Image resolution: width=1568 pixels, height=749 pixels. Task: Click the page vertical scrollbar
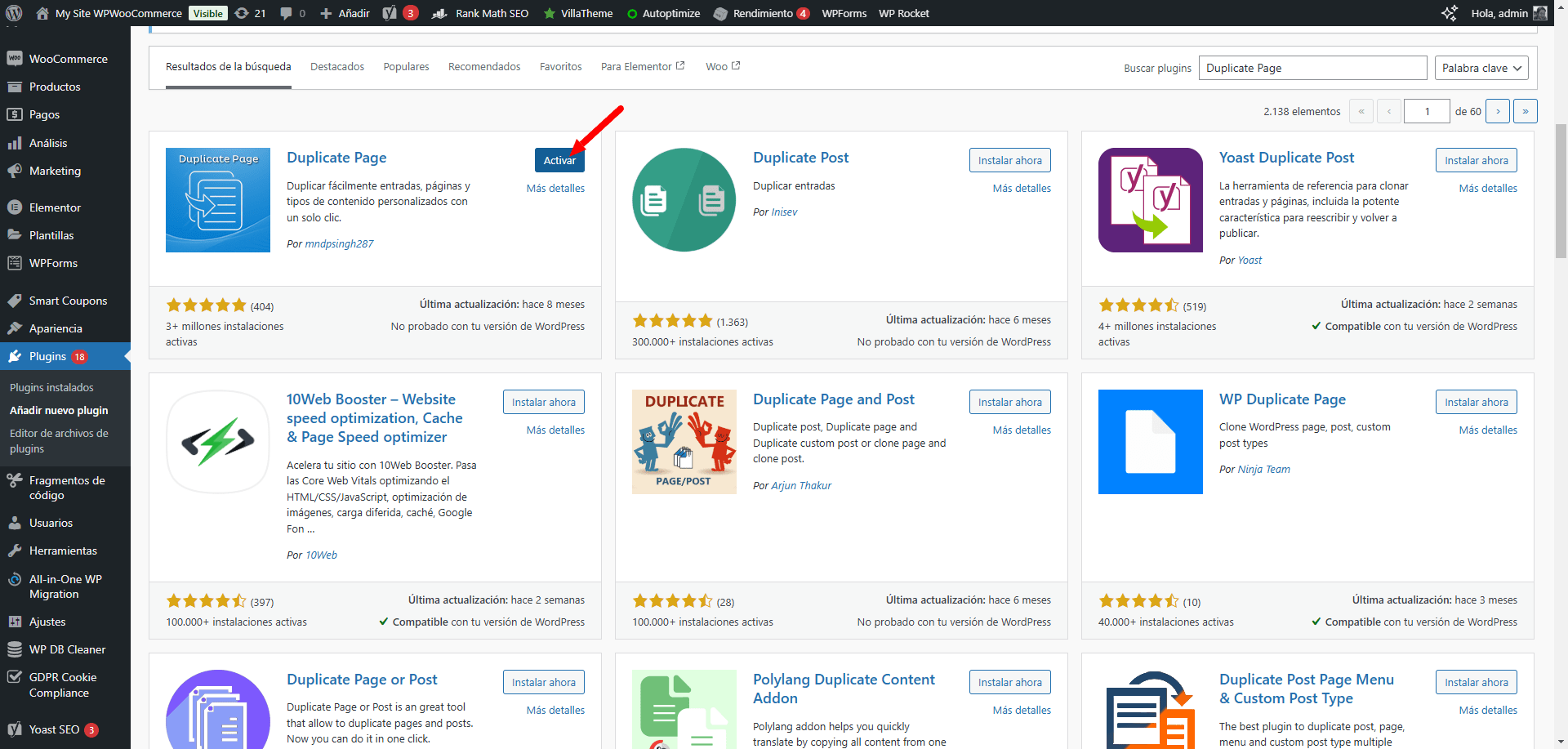1561,192
